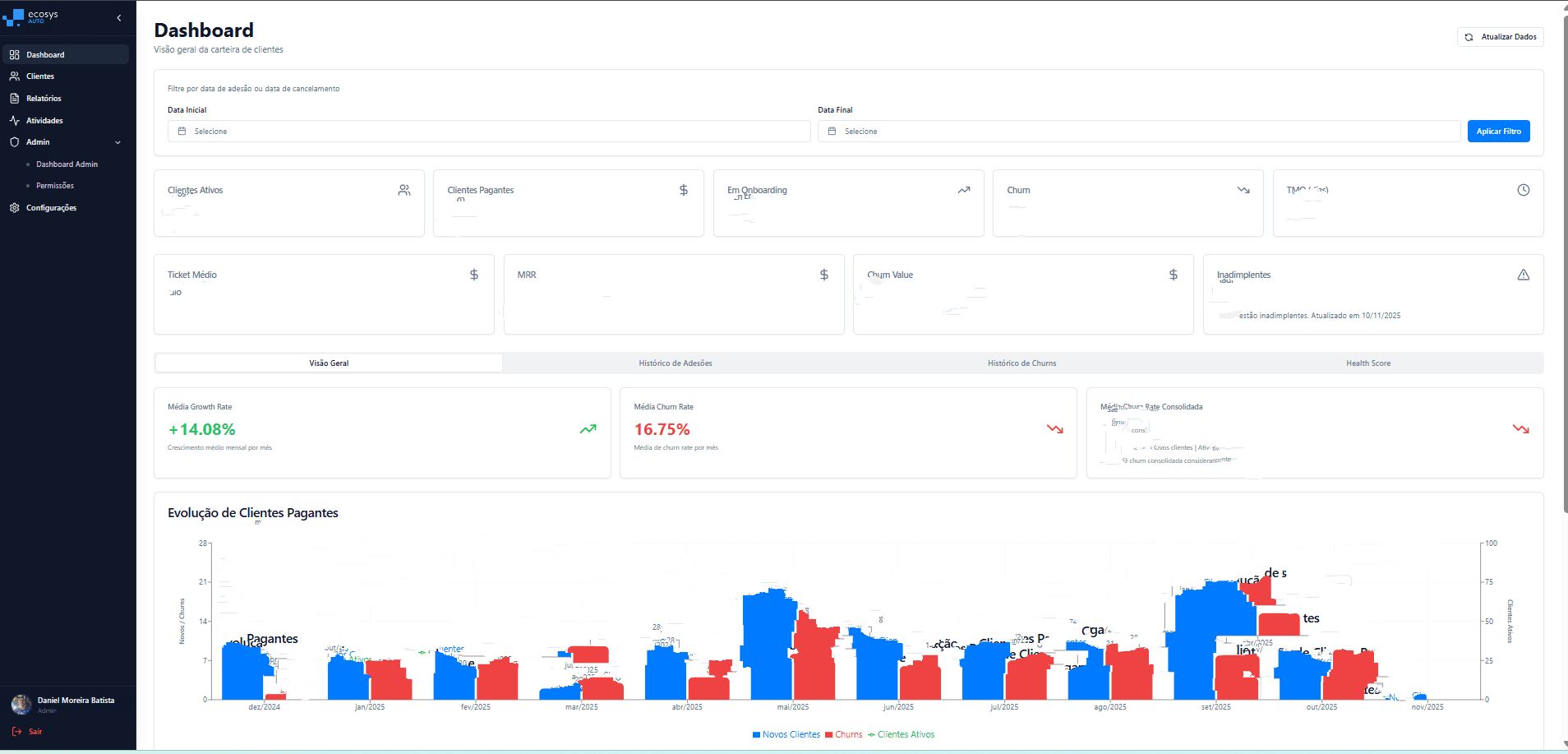Click the red arrow on Churn Rate Consolidada card

(x=1521, y=429)
